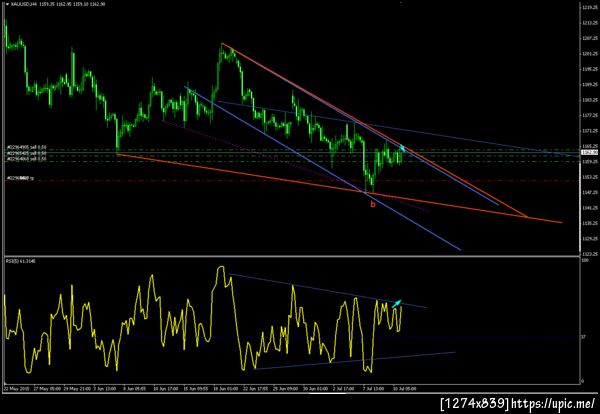Click the RSI scale label 100
The height and width of the screenshot is (414, 600).
click(584, 261)
